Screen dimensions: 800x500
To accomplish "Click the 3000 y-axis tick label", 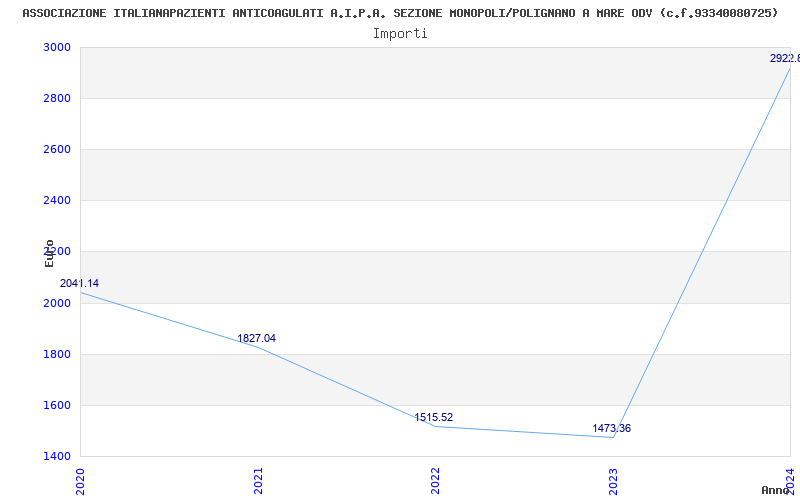I will point(57,47).
